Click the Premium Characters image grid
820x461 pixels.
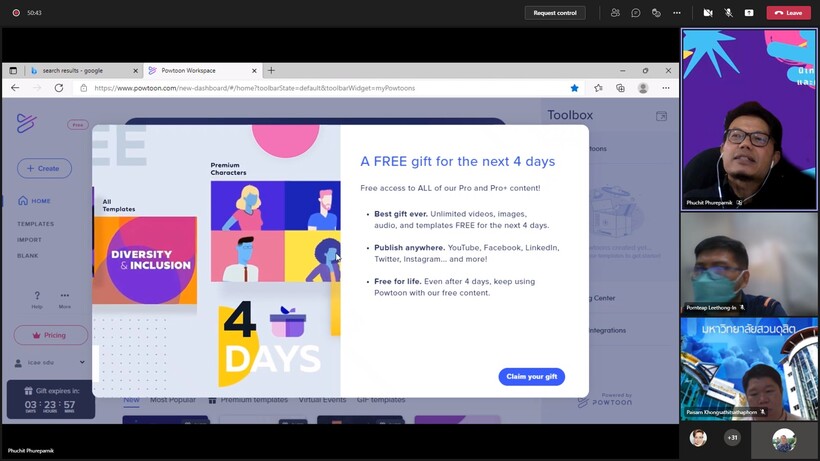coord(276,231)
